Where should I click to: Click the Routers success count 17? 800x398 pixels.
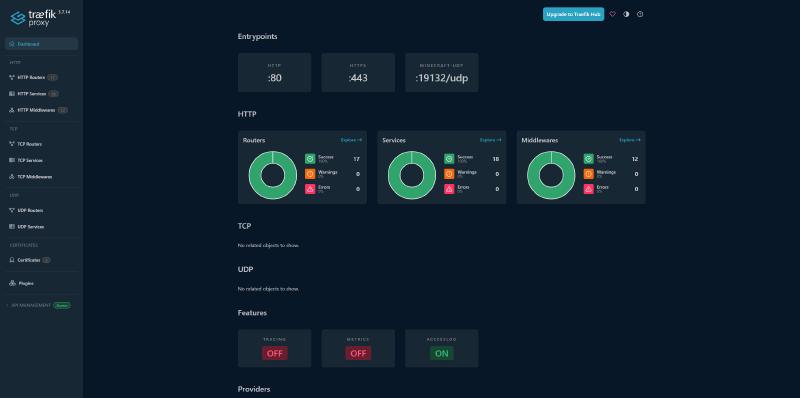(357, 159)
